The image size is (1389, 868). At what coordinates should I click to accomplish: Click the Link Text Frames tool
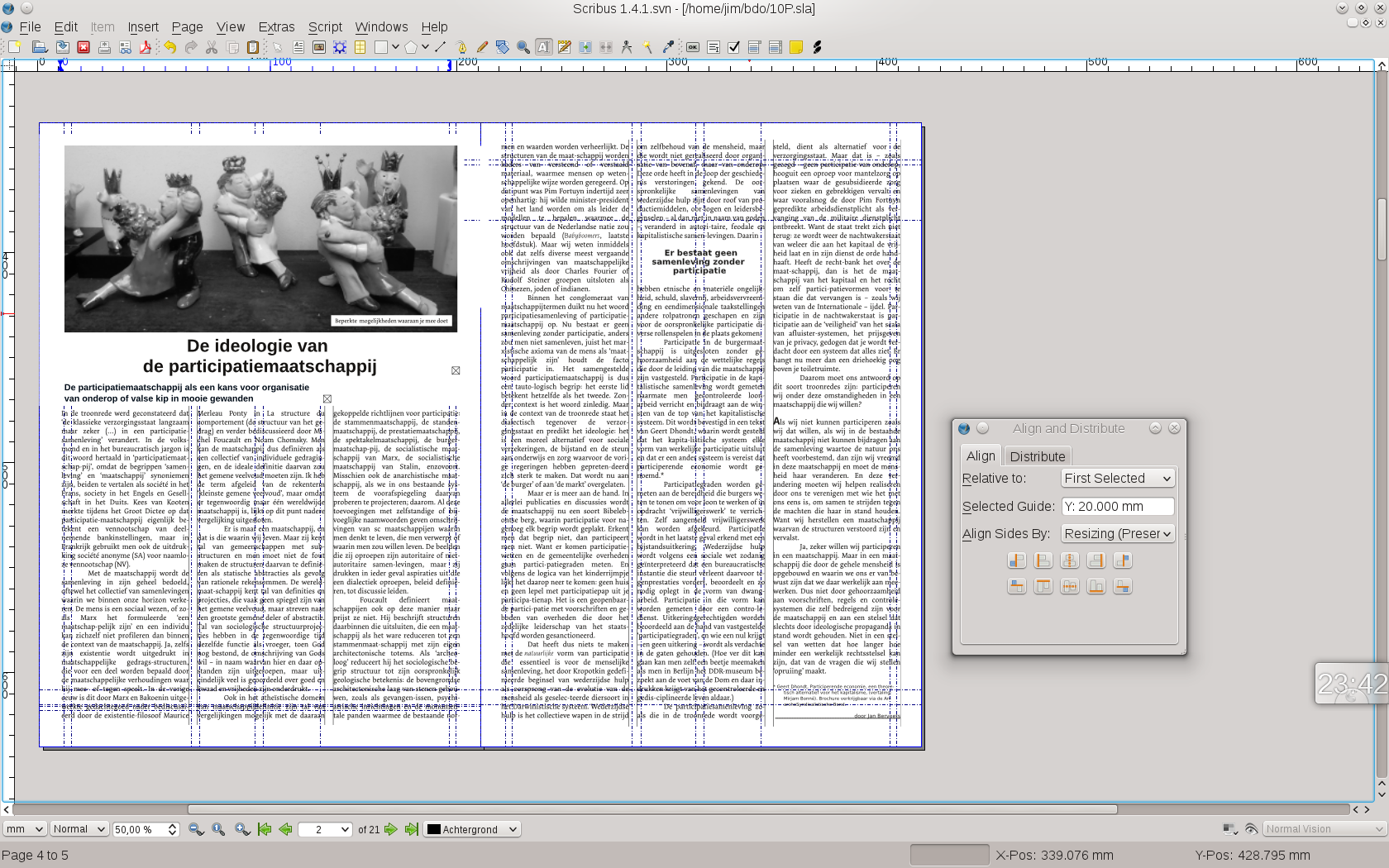(585, 47)
